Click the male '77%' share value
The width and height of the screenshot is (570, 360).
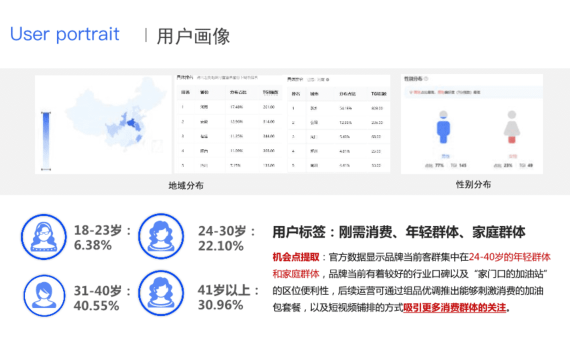(439, 165)
